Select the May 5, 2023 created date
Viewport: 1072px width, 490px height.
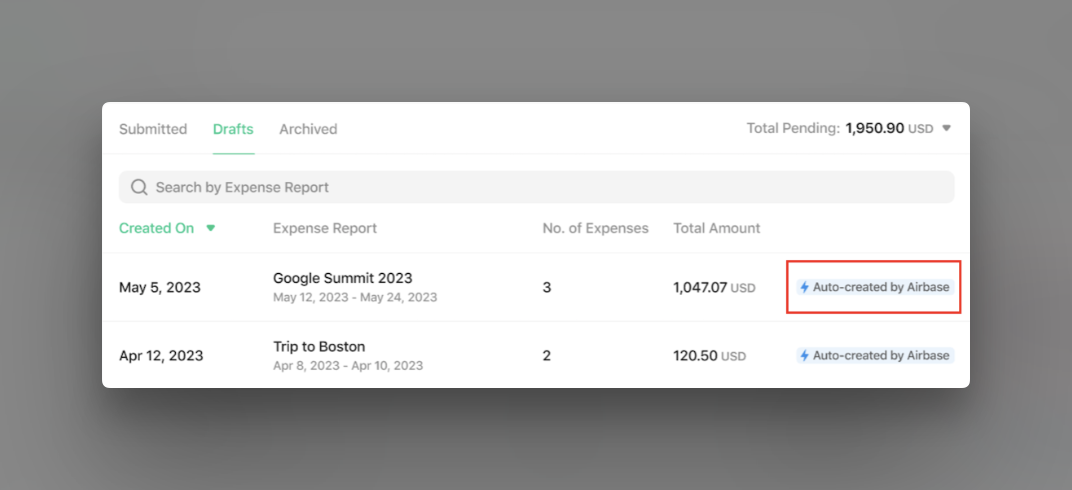pos(160,288)
